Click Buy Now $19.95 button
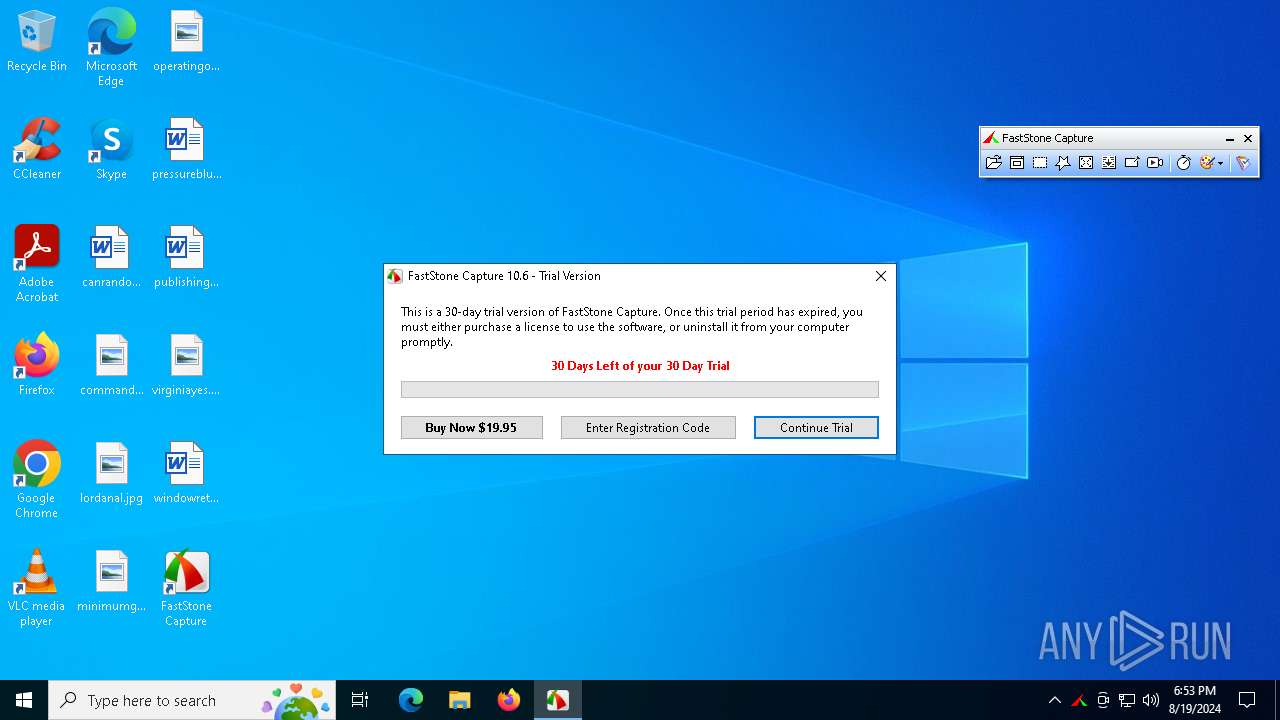1280x720 pixels. tap(472, 428)
